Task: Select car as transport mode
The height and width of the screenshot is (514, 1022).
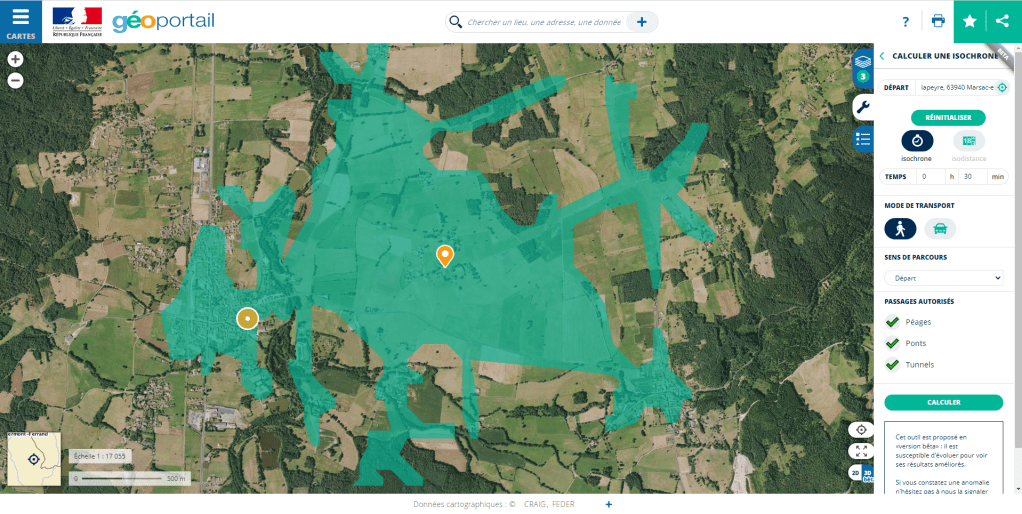Action: point(940,229)
